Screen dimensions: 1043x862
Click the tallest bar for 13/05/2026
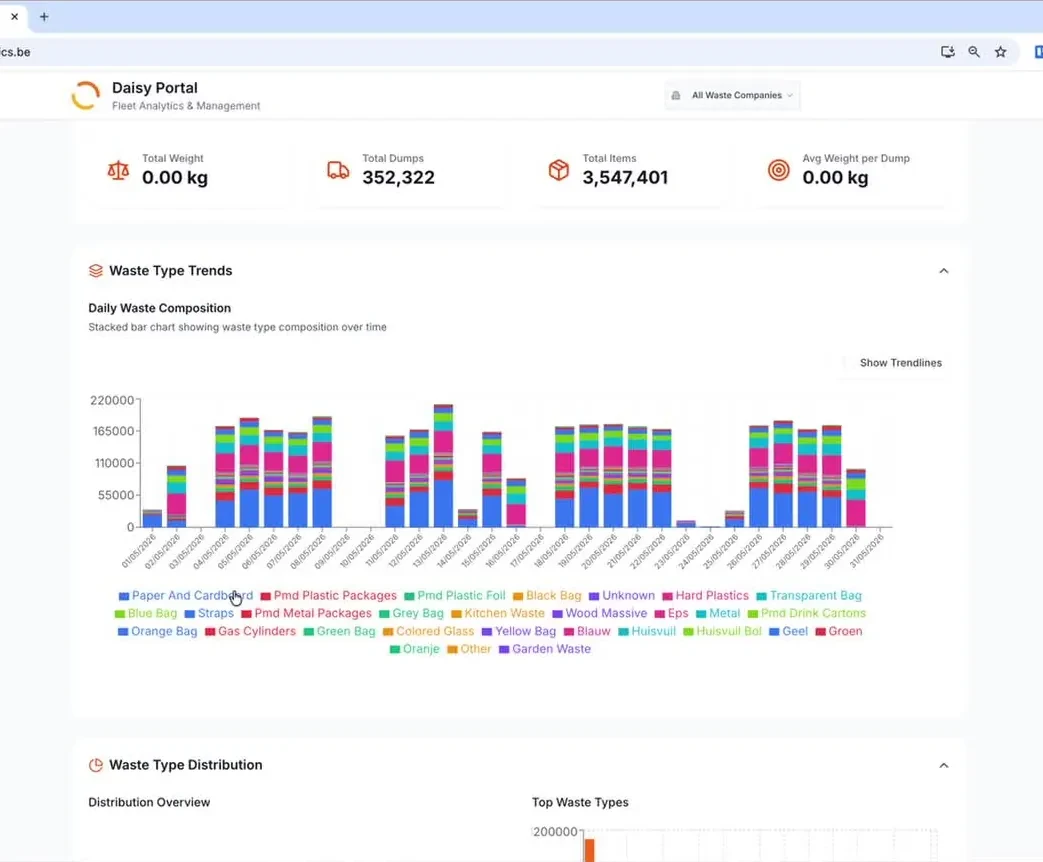pos(444,466)
